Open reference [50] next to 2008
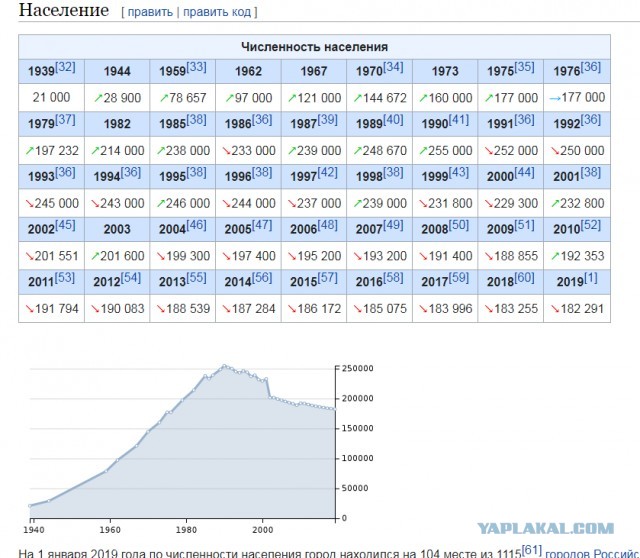The width and height of the screenshot is (640, 558). tap(459, 225)
